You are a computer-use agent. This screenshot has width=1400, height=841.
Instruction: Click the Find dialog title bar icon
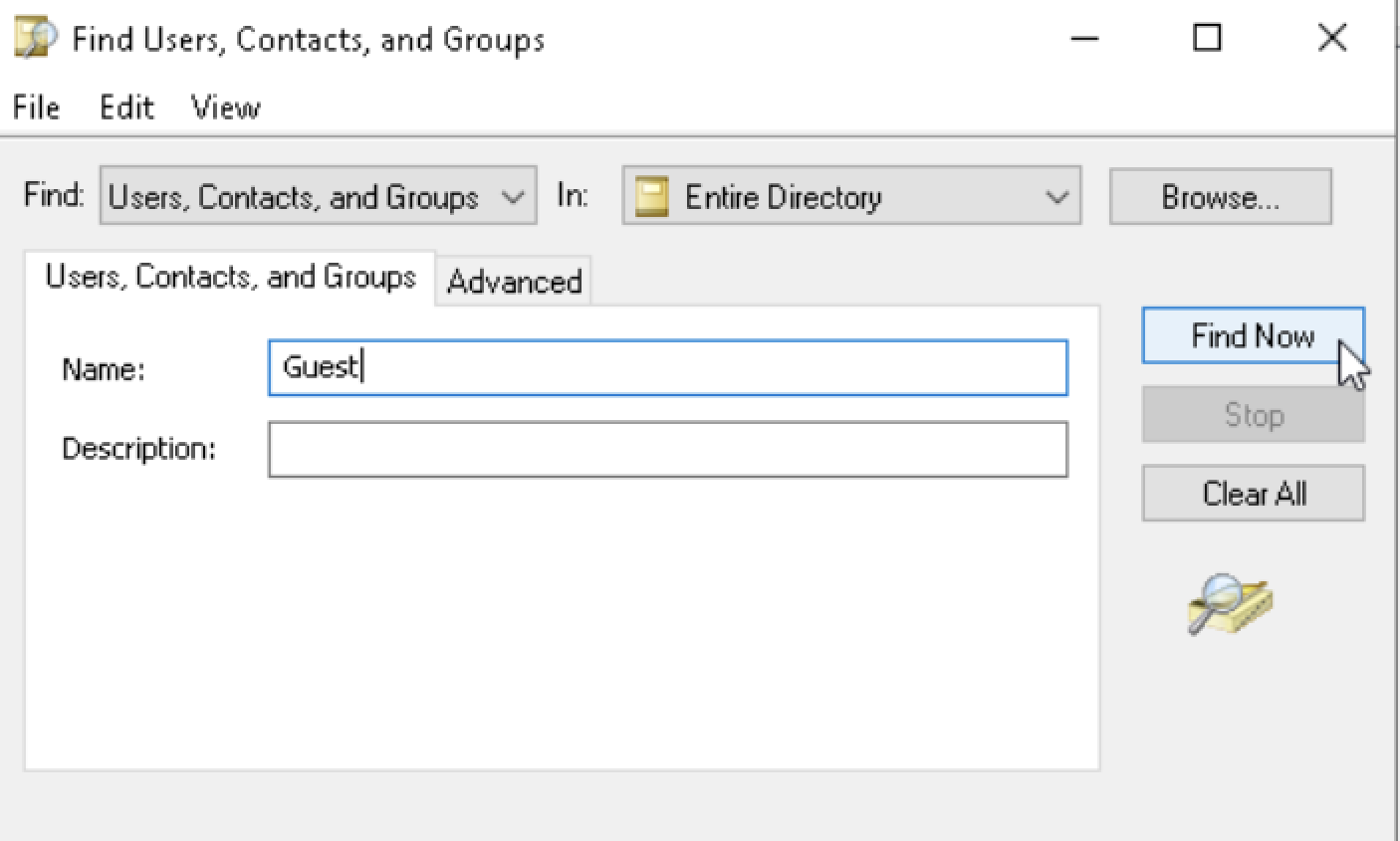pos(37,39)
